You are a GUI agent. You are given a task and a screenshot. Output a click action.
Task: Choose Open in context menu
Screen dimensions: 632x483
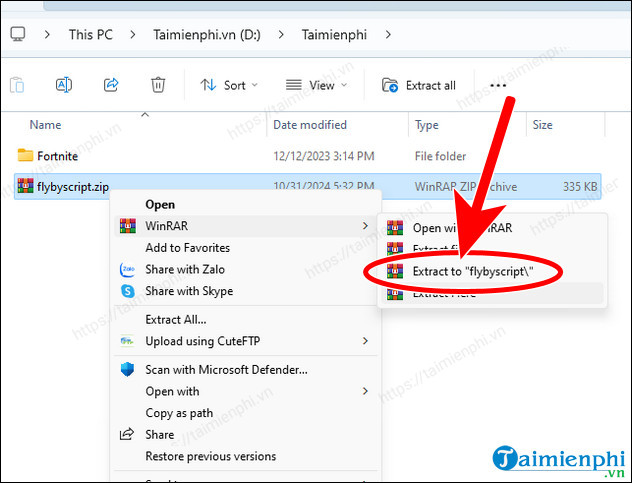[160, 204]
